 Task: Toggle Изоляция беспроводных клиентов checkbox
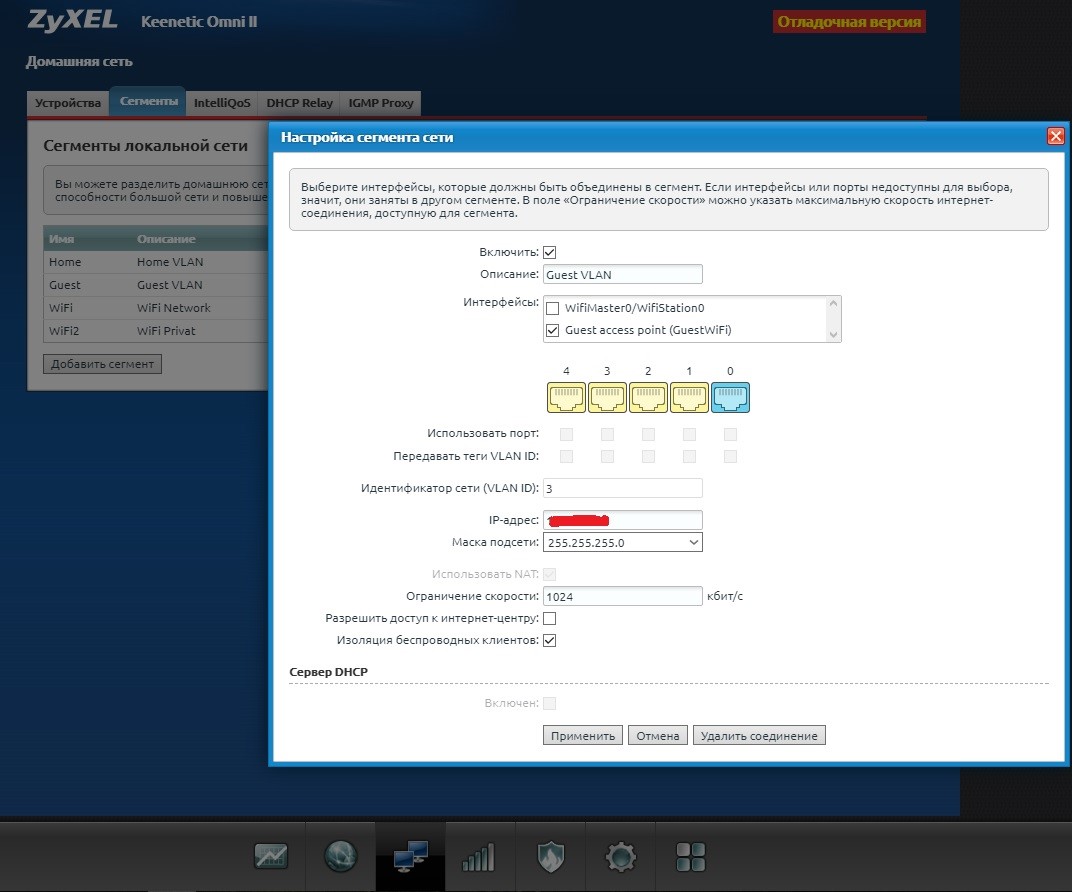click(550, 640)
